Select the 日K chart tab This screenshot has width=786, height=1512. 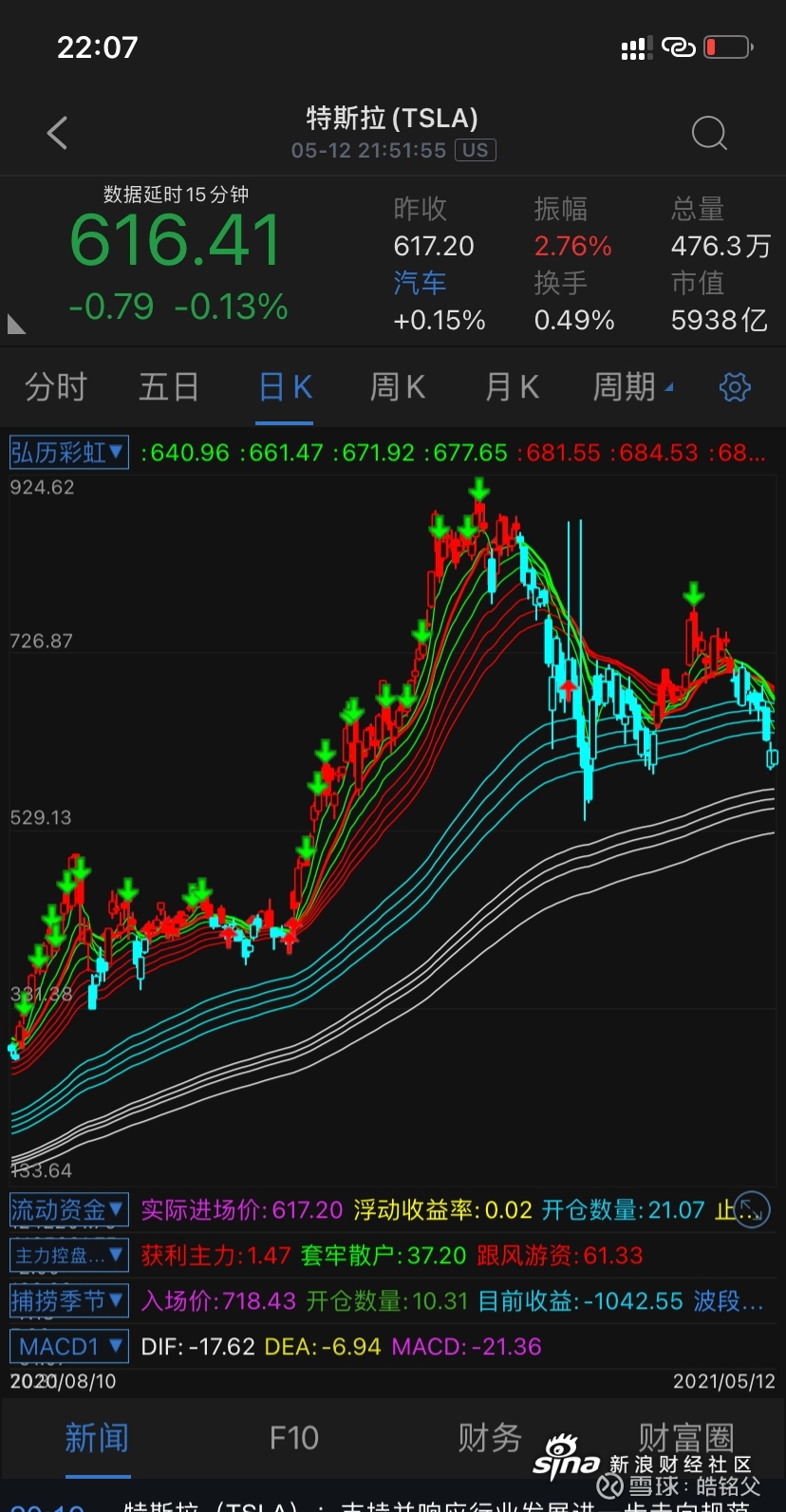[x=286, y=387]
